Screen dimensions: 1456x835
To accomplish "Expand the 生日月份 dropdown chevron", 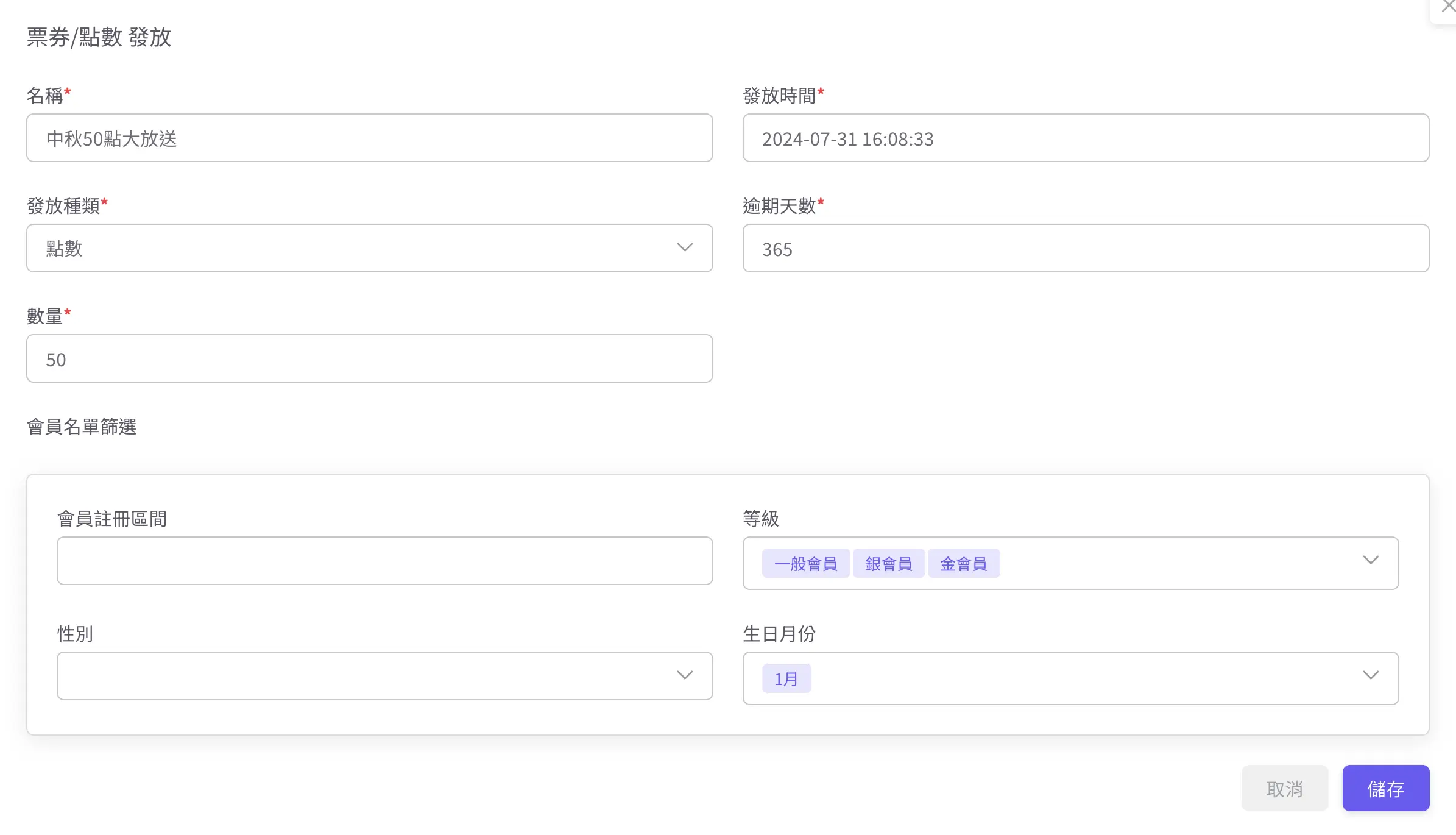I will point(1370,676).
